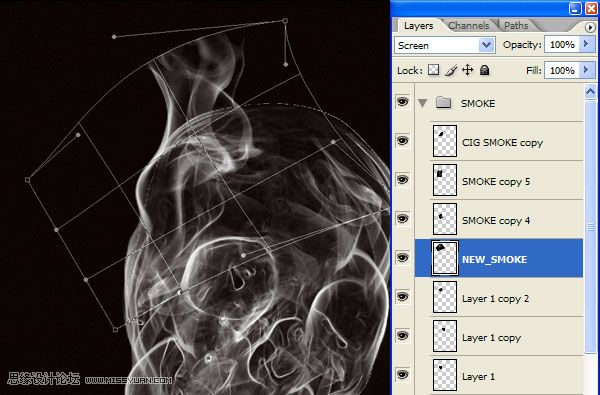Select the NEW_SMOKE layer name
This screenshot has width=600, height=395.
tap(494, 260)
